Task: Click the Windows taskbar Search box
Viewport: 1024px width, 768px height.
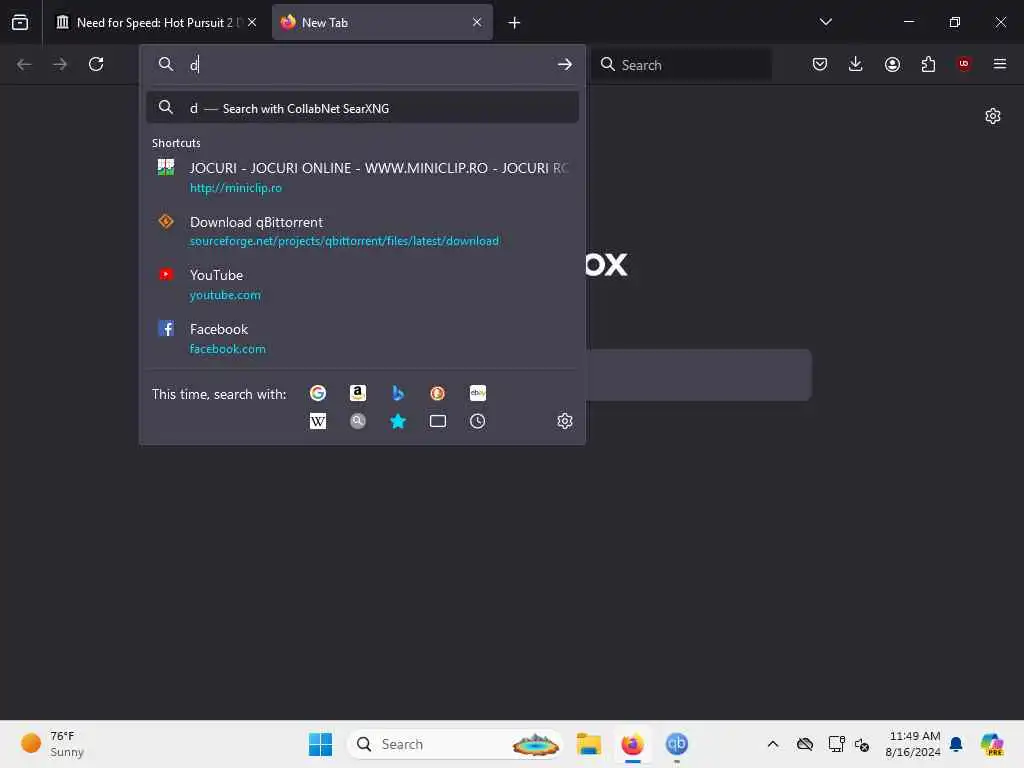Action: 455,744
